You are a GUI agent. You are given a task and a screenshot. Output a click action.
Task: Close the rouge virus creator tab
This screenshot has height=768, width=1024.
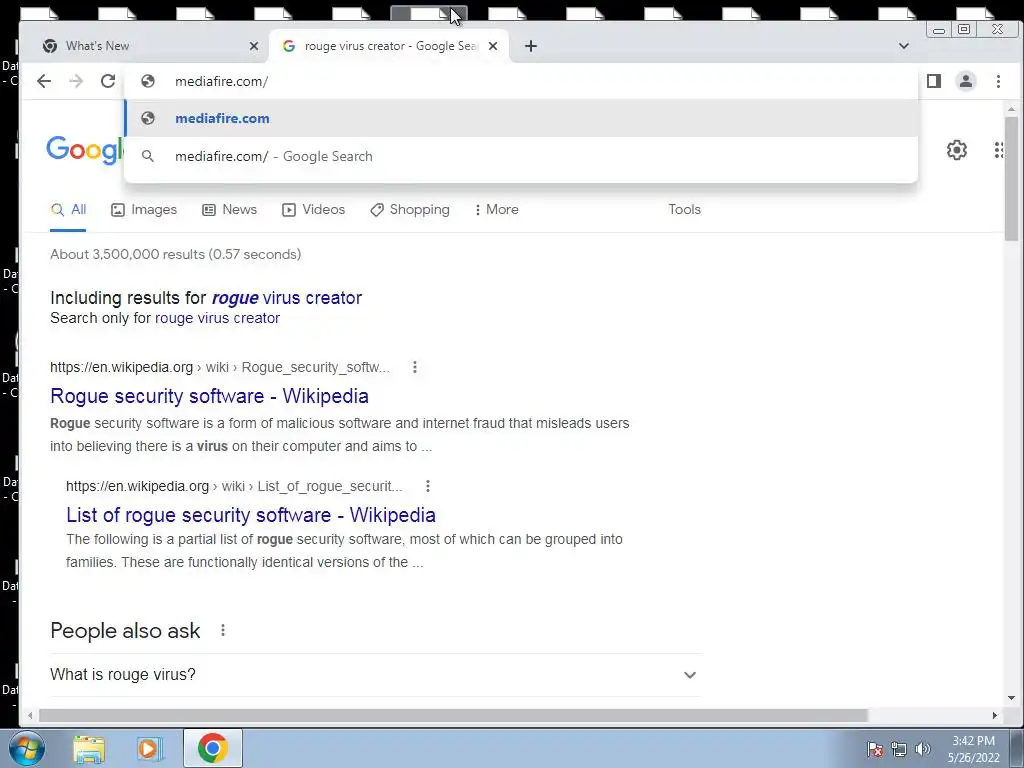493,46
